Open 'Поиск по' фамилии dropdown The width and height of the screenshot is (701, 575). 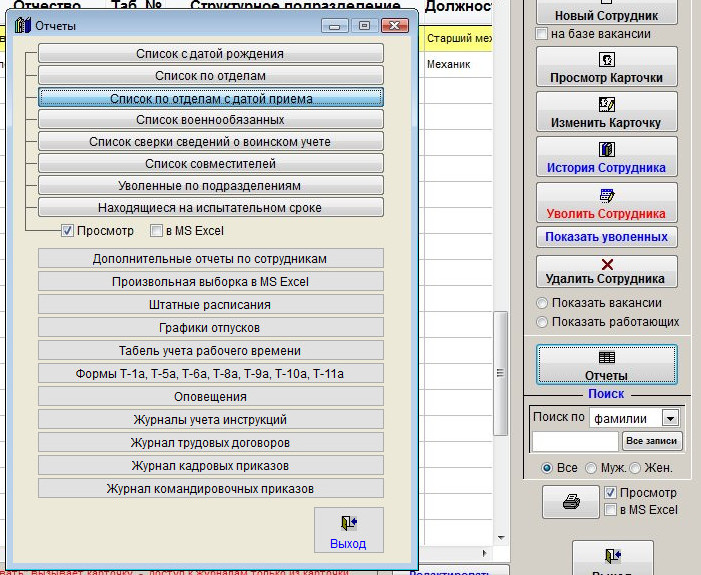[x=670, y=419]
